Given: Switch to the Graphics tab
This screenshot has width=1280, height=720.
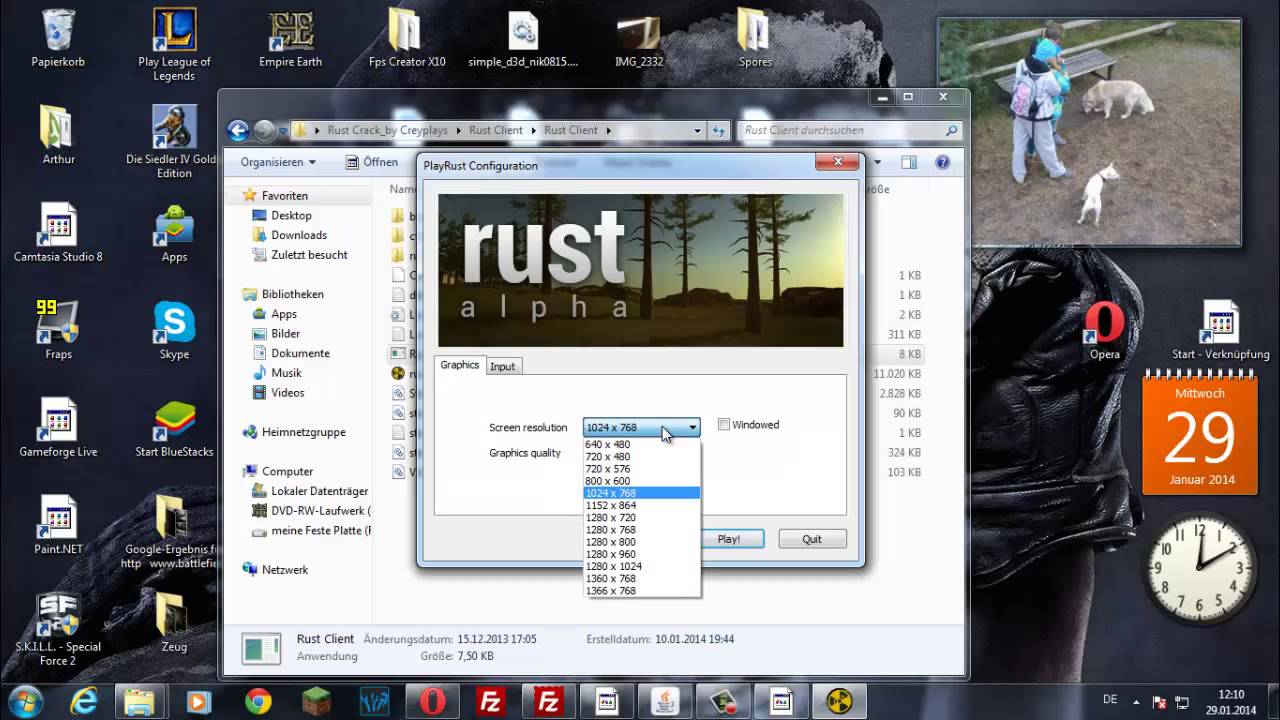Looking at the screenshot, I should tap(460, 365).
